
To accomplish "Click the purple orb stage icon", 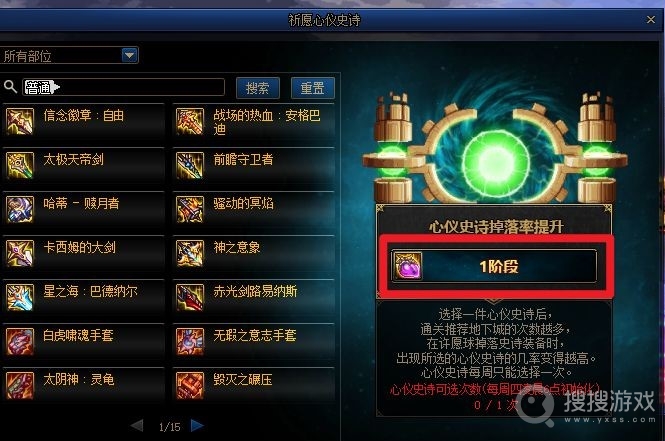I will coord(408,266).
